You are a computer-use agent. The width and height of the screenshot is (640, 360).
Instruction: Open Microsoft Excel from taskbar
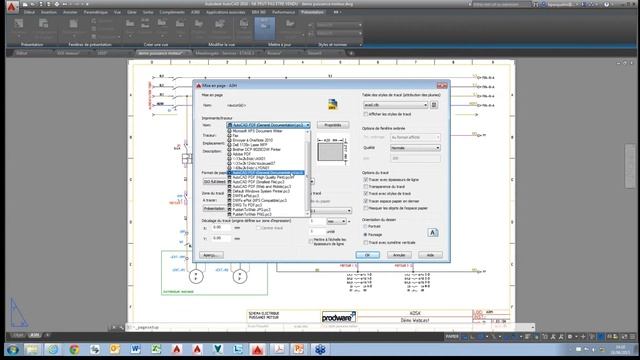click(156, 349)
